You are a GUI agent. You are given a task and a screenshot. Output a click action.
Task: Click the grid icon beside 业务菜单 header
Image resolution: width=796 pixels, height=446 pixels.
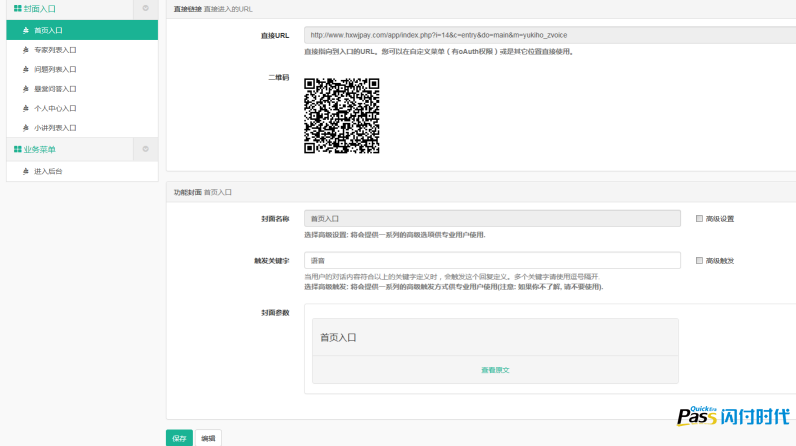[18, 149]
